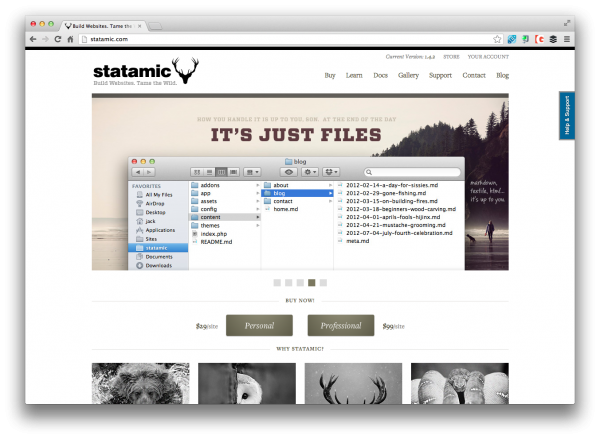
Task: Select the fifth slideshow dot
Action: (323, 282)
